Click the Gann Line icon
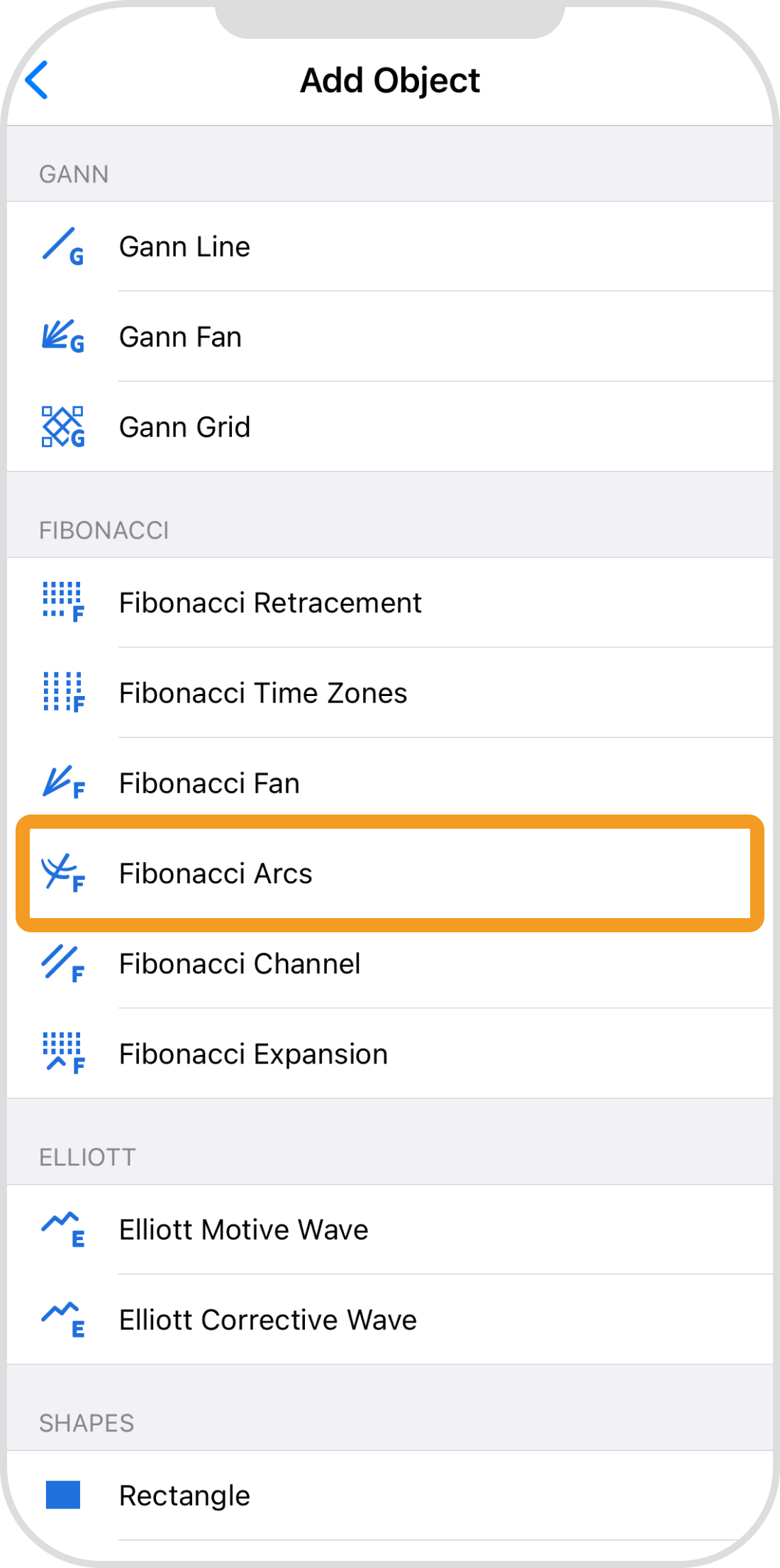 pos(62,246)
